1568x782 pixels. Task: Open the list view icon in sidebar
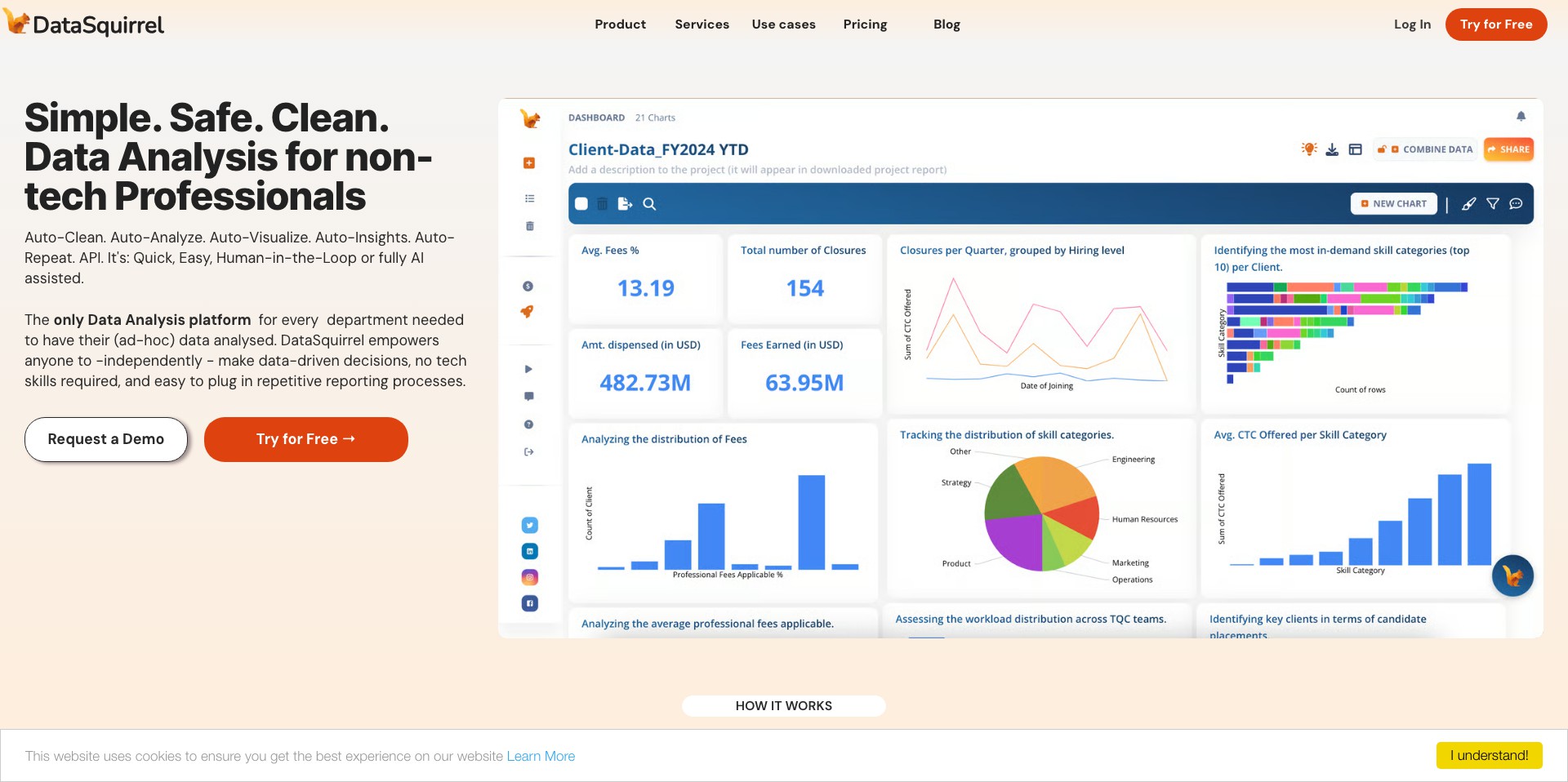[x=529, y=198]
